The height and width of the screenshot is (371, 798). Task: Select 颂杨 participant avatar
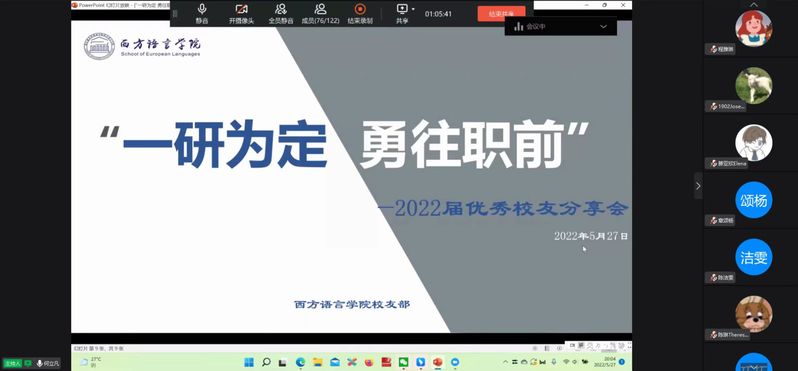(753, 201)
